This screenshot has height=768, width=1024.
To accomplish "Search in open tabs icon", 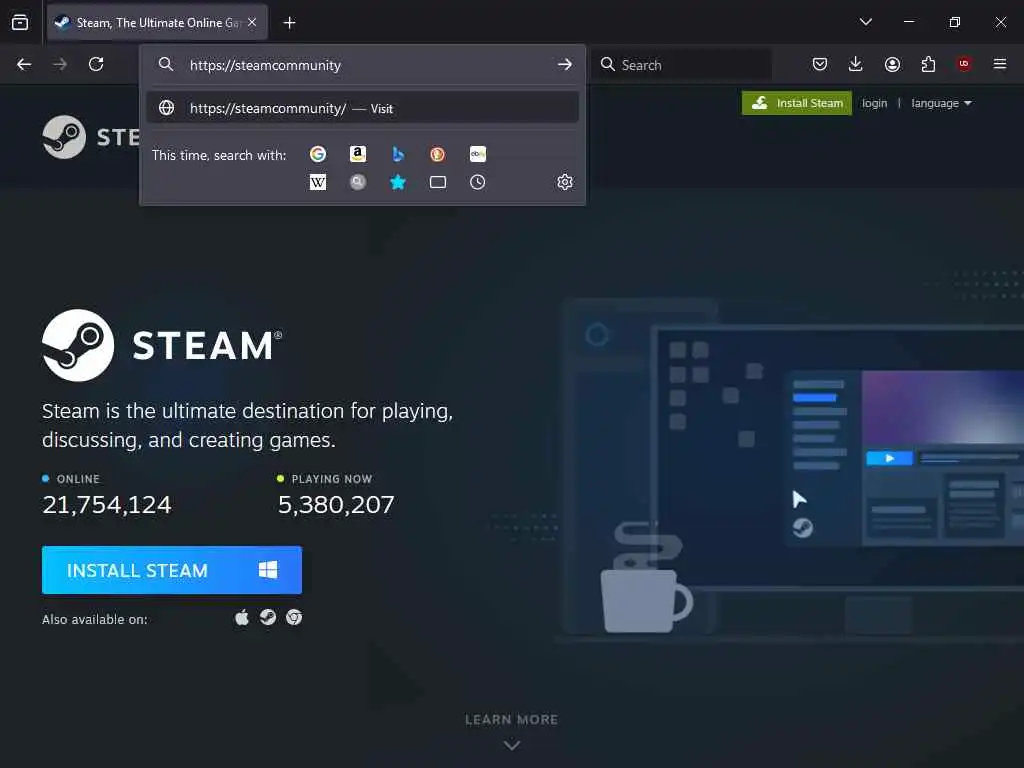I will pos(438,182).
